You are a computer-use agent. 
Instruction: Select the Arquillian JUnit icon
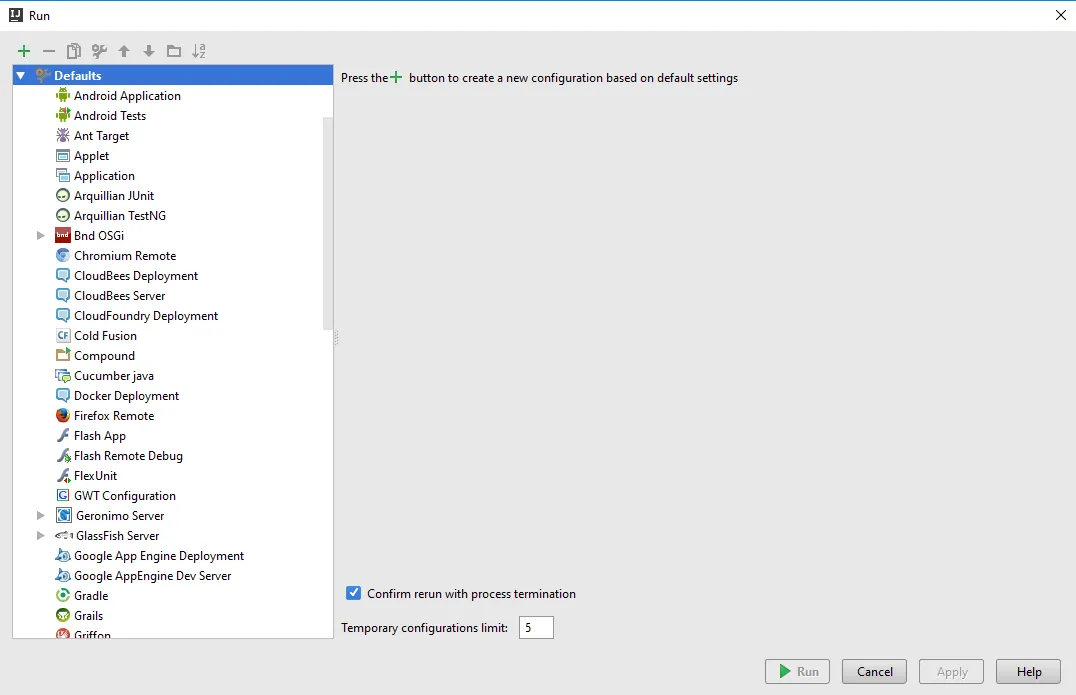tap(63, 196)
